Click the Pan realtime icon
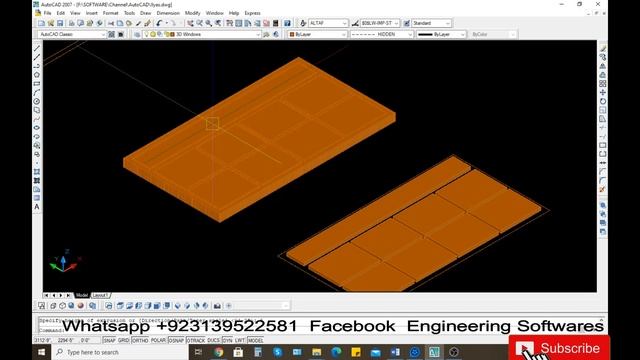This screenshot has height=360, width=640. (190, 23)
